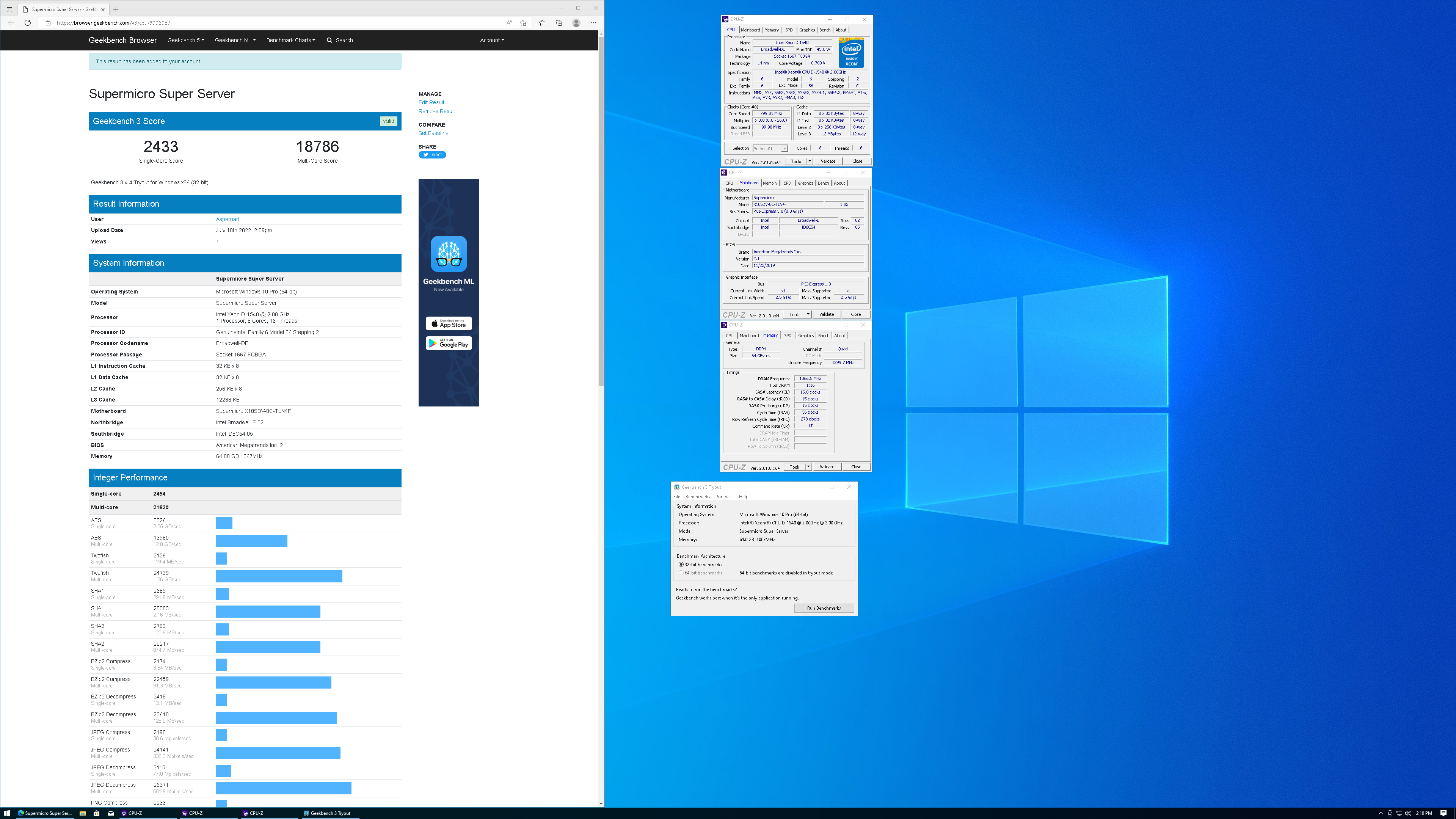Open the Aspernari user profile link

227,219
